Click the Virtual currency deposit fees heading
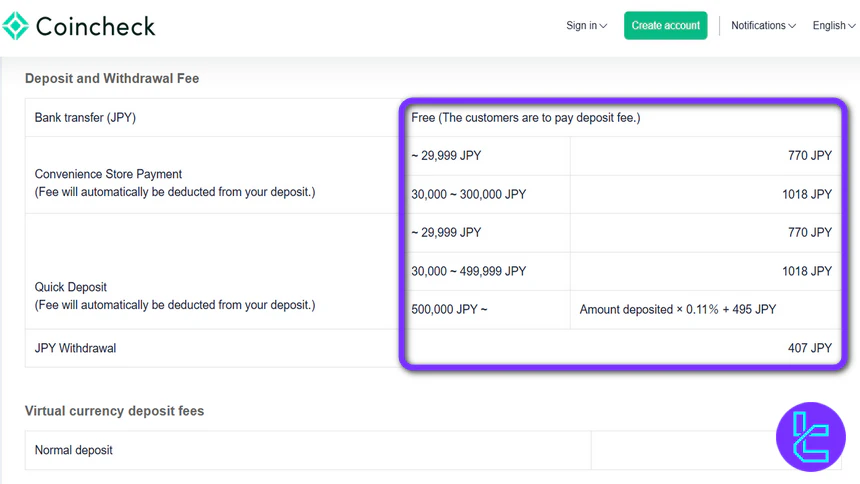Screen dimensions: 860x484 click(x=114, y=411)
